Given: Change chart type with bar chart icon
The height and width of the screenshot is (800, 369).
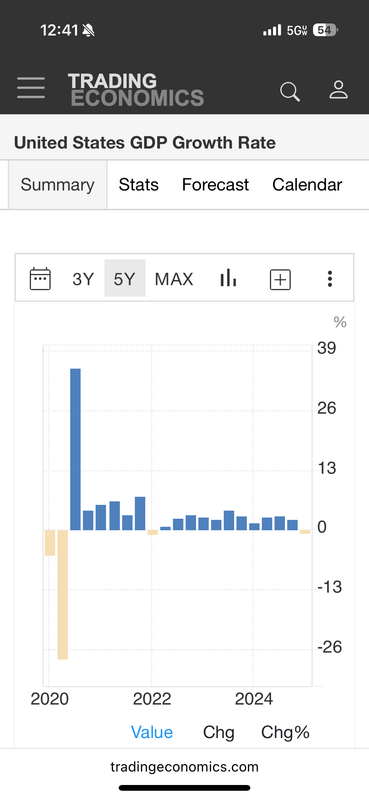Looking at the screenshot, I should click(228, 278).
